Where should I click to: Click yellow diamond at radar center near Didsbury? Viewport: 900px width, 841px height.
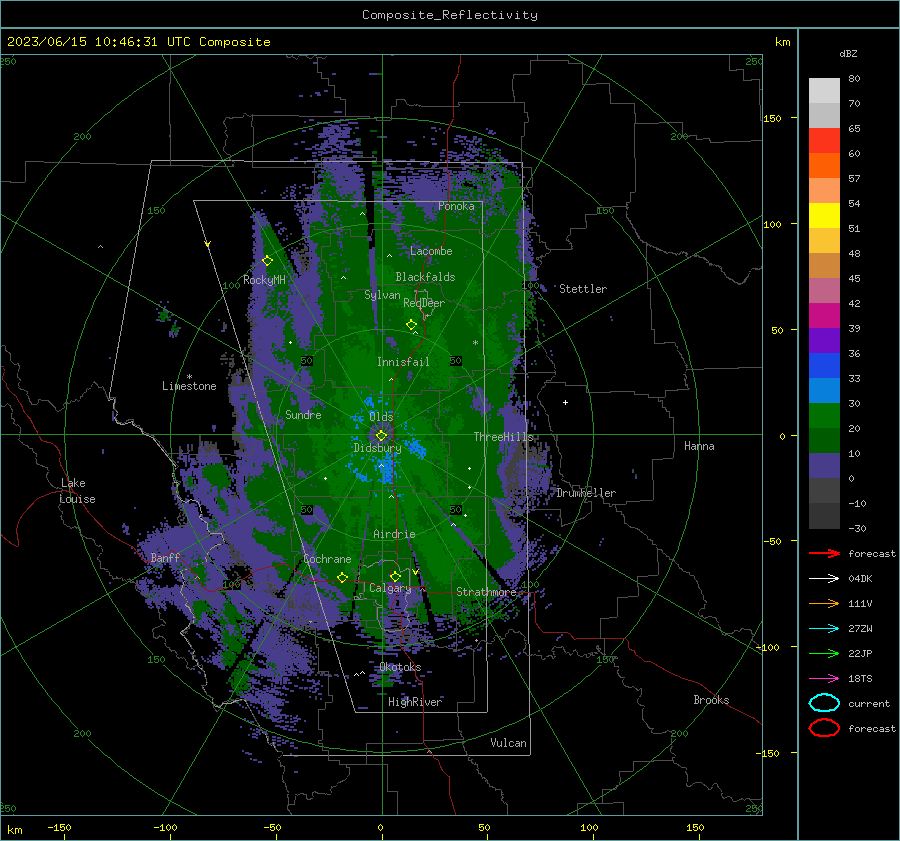381,436
